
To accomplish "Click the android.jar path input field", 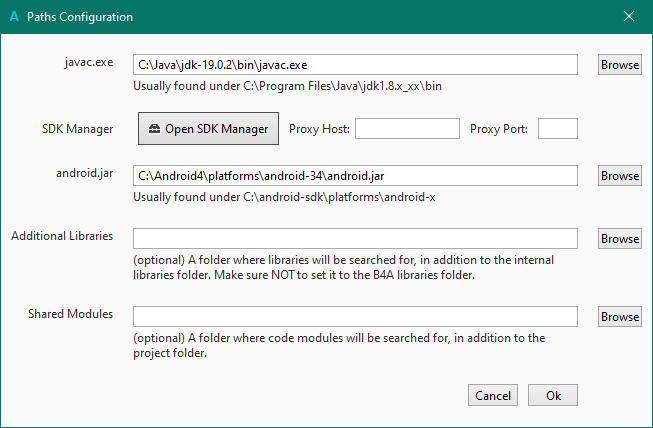I will [355, 176].
